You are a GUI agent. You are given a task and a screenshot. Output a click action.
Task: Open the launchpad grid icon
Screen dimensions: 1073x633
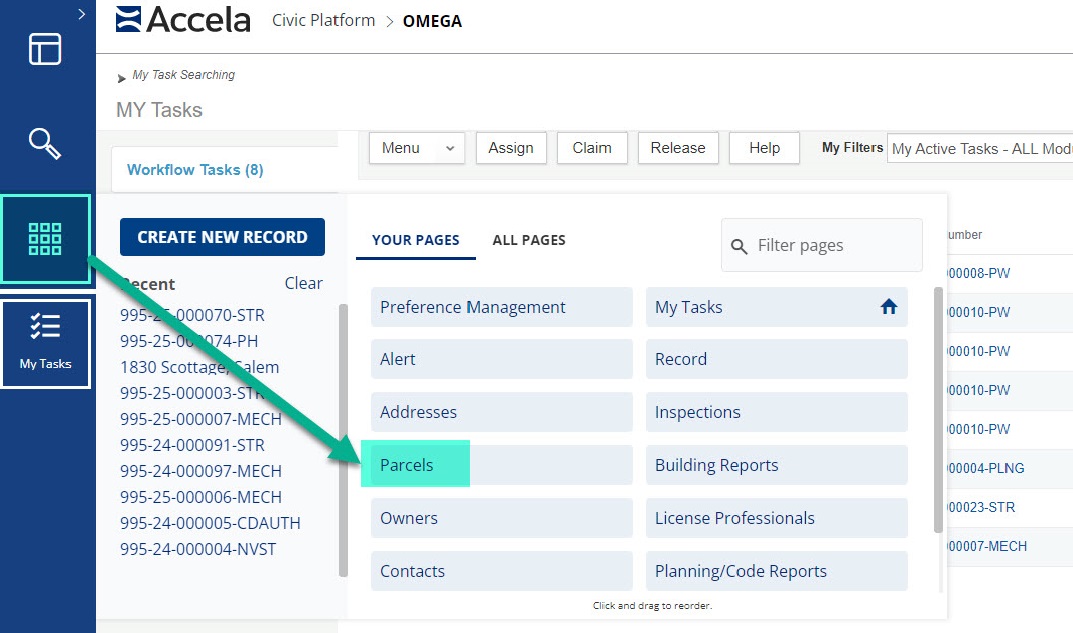pyautogui.click(x=45, y=239)
